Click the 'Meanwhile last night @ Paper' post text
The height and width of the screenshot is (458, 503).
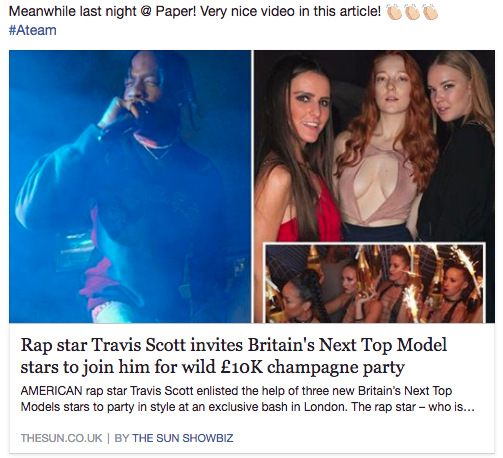(x=194, y=12)
